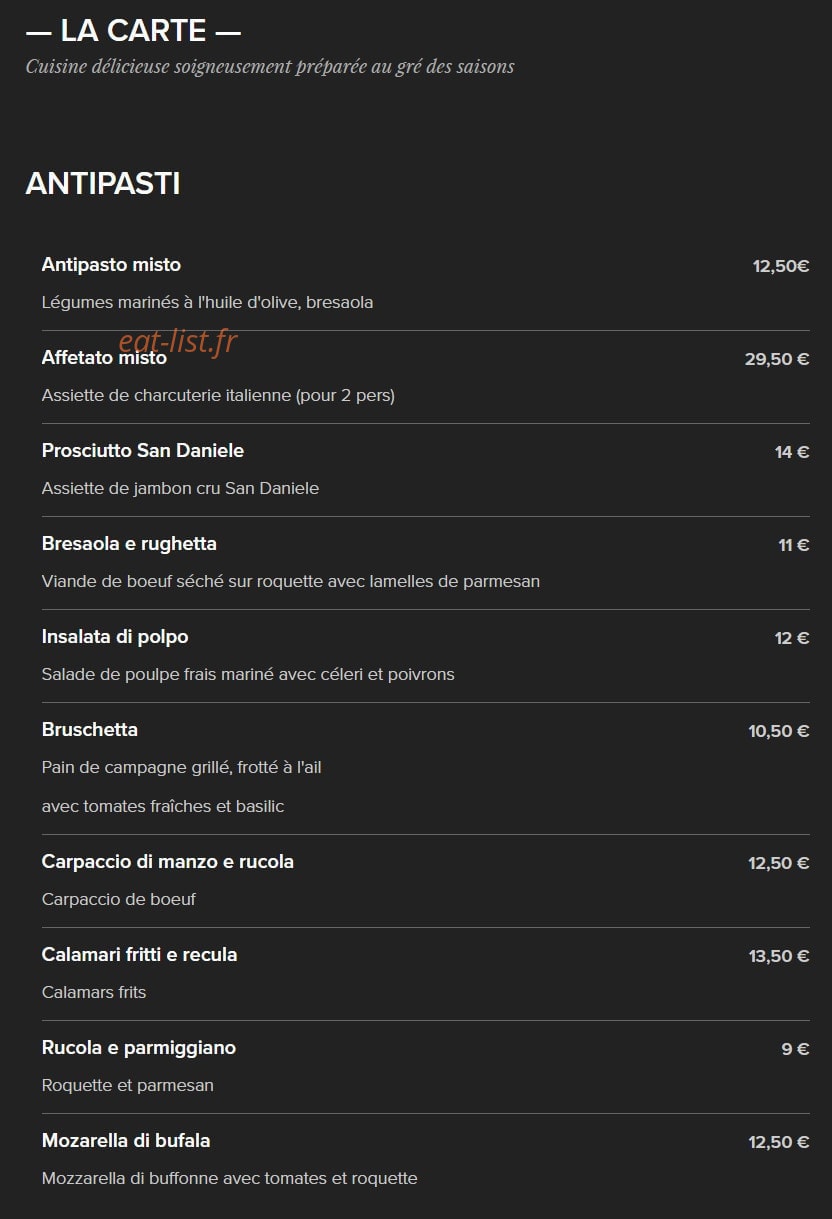Open Mozarella di bufala entry

[x=126, y=1141]
